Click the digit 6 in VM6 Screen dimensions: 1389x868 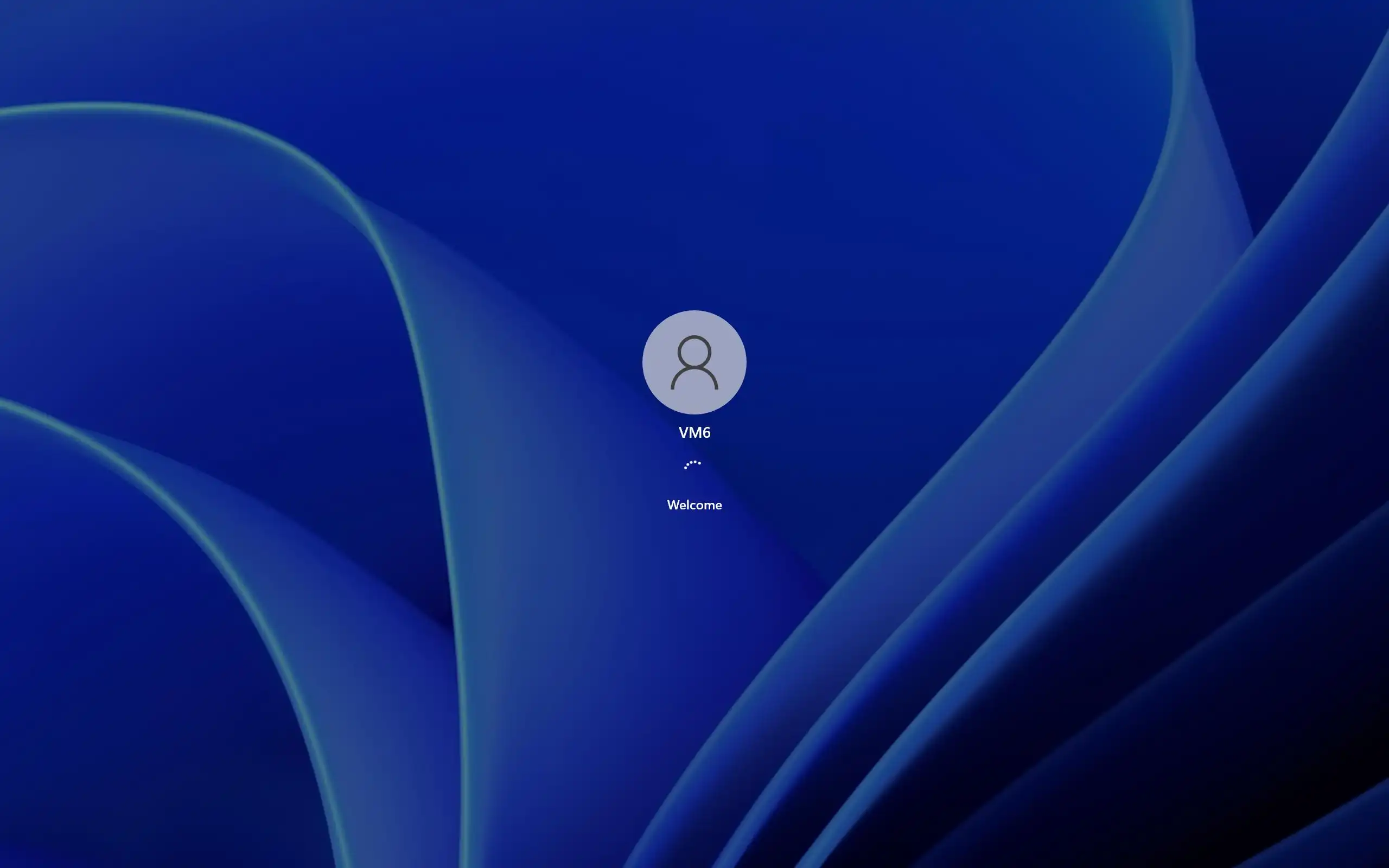[706, 432]
